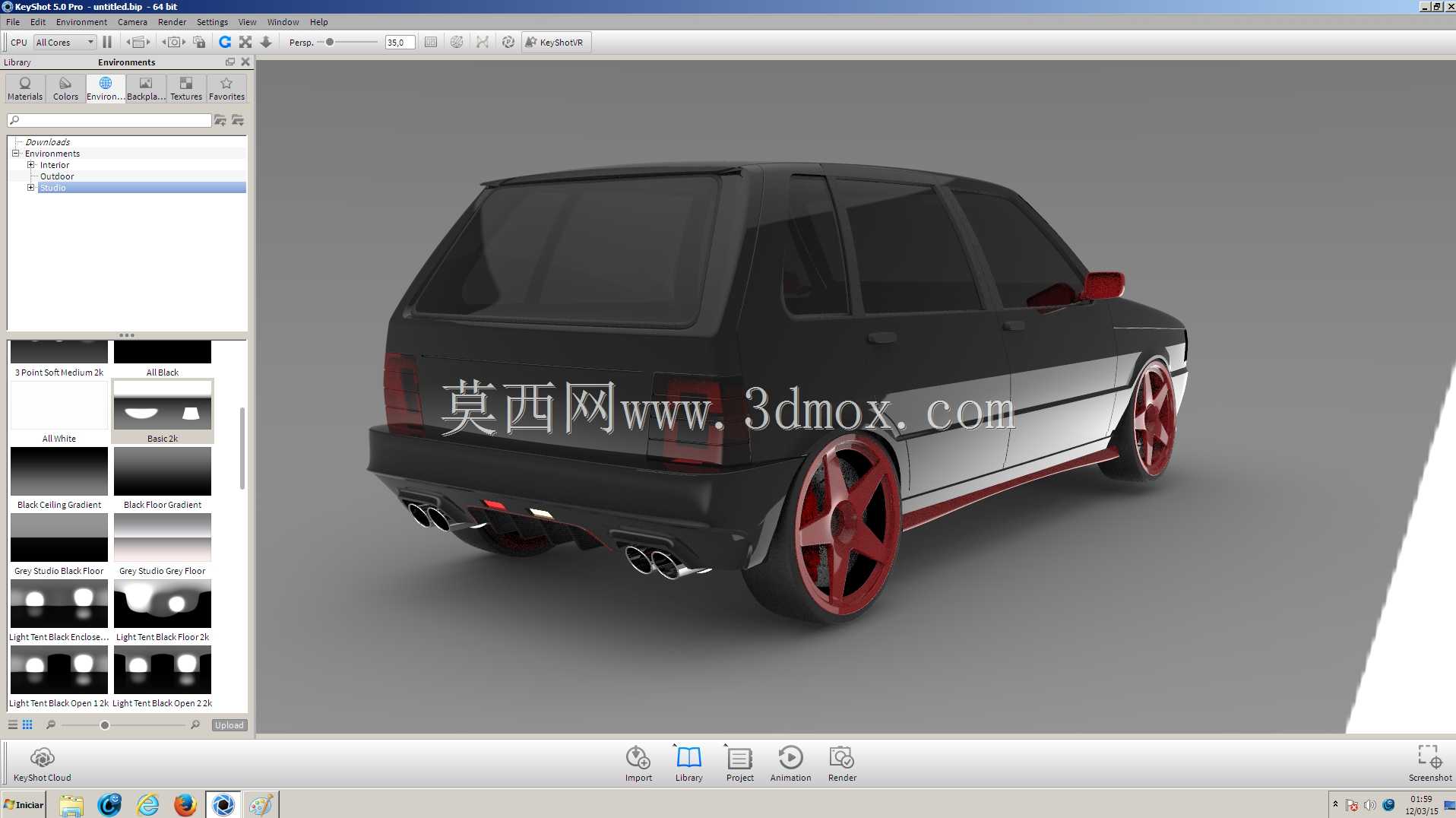Click the circular swirl icon beside KeyShotVR
This screenshot has width=1456, height=818.
(x=508, y=43)
